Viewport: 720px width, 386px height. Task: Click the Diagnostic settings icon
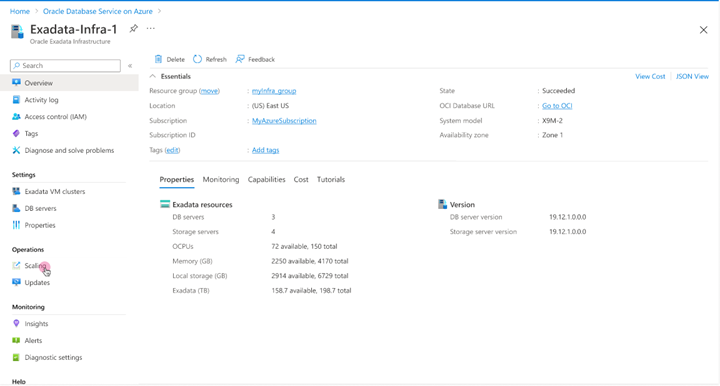[16, 357]
